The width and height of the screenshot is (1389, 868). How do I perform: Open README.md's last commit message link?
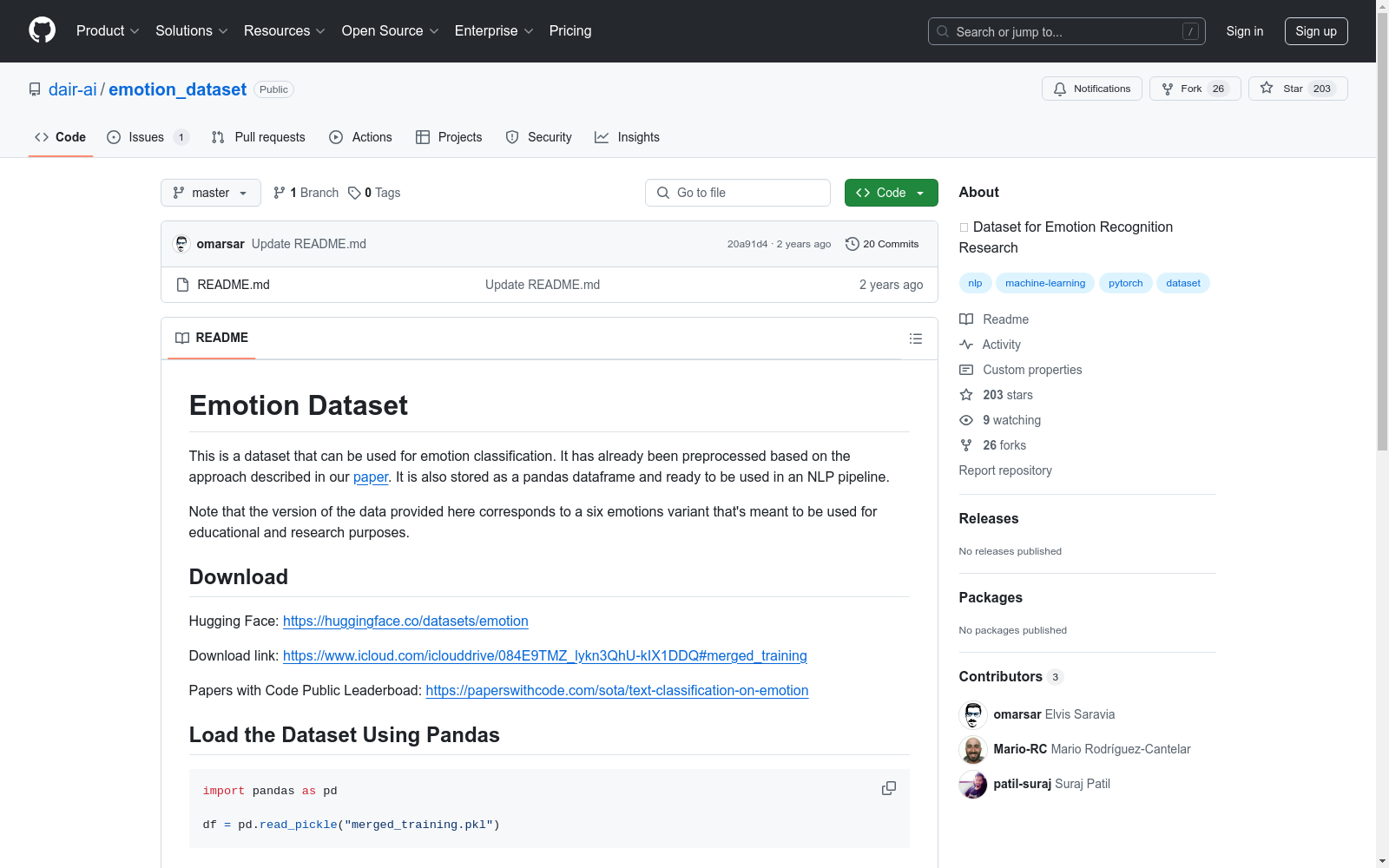tap(543, 285)
